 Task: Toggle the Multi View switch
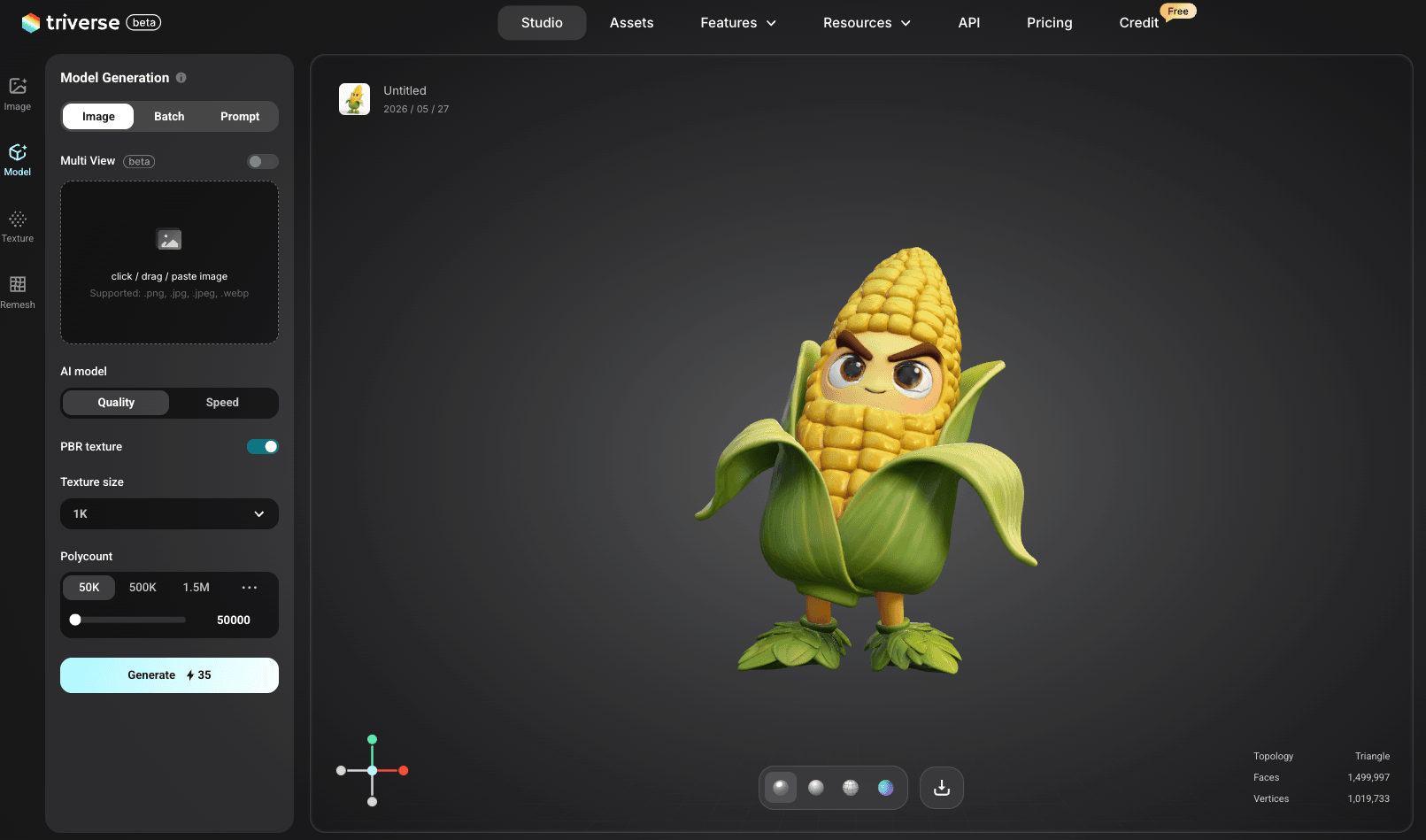coord(263,161)
